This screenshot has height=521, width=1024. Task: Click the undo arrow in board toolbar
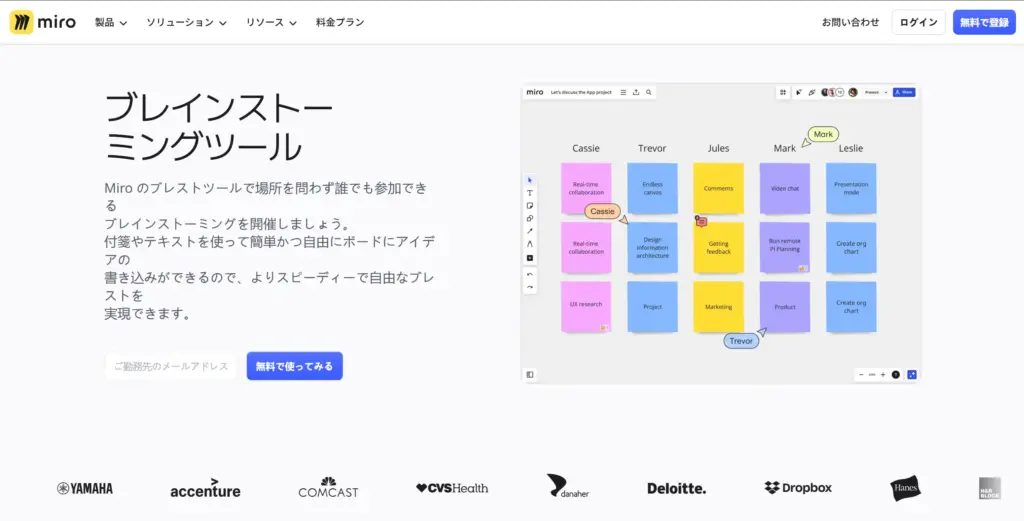(530, 274)
